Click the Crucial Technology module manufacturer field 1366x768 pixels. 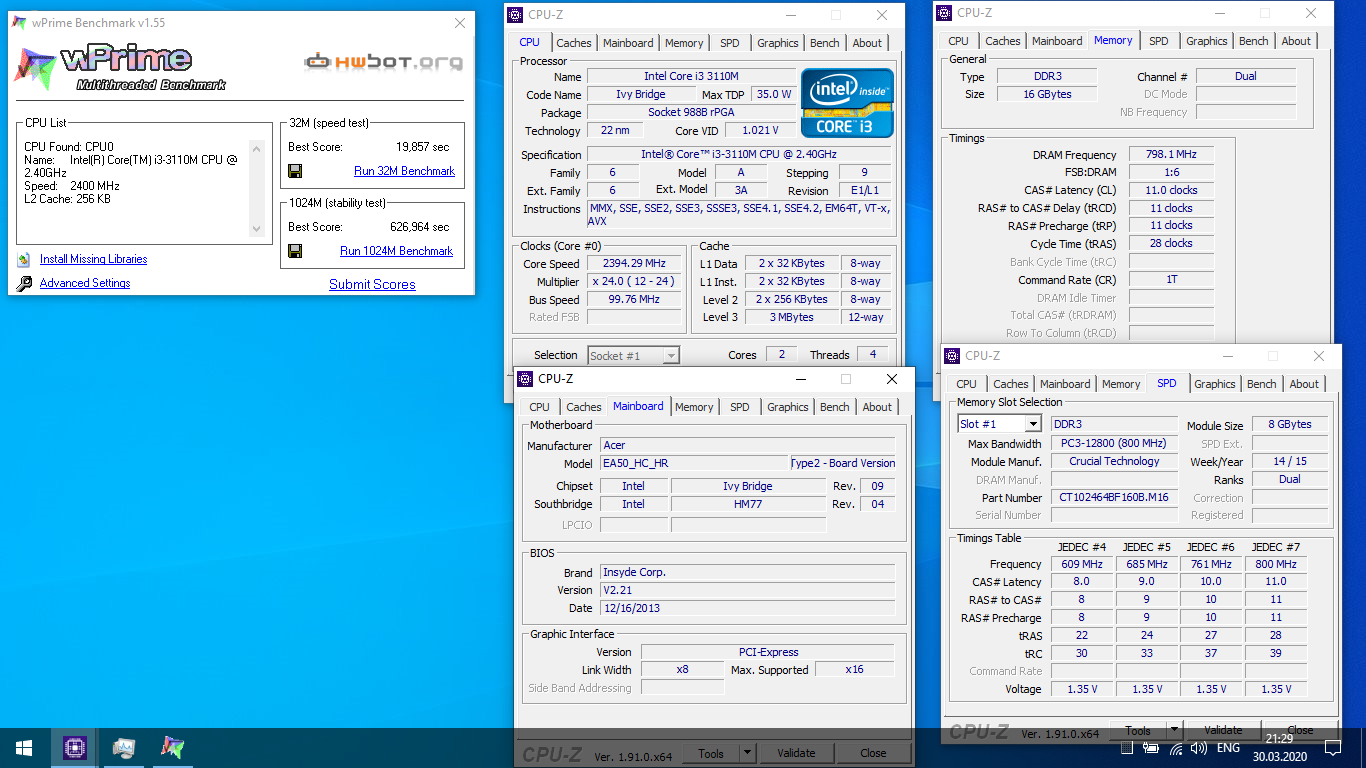1114,461
